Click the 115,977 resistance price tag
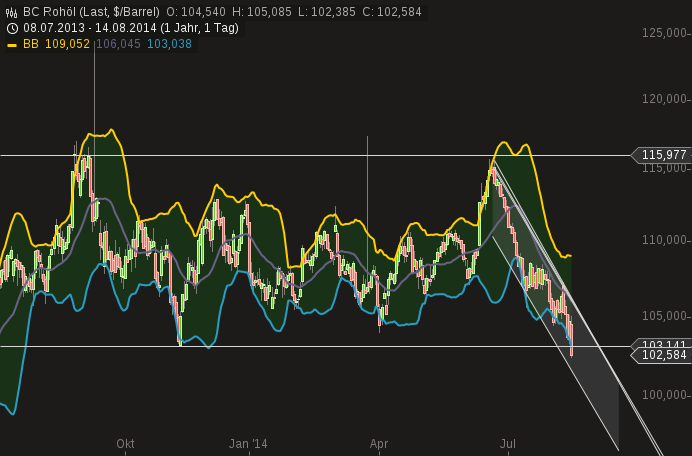Image resolution: width=692 pixels, height=456 pixels. [x=661, y=155]
